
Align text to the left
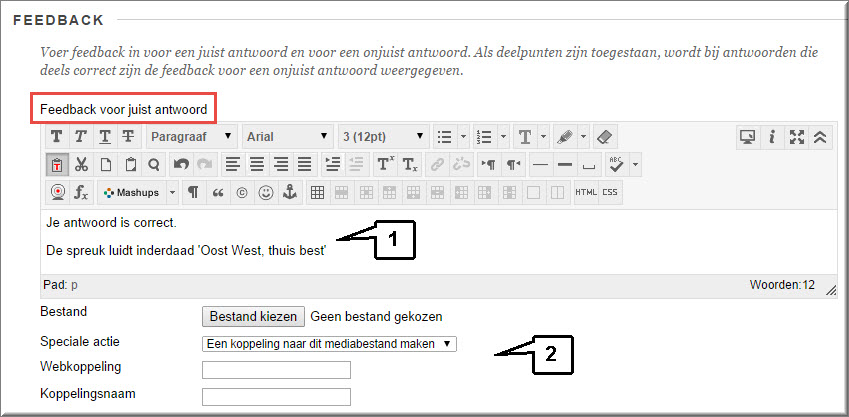(x=232, y=165)
